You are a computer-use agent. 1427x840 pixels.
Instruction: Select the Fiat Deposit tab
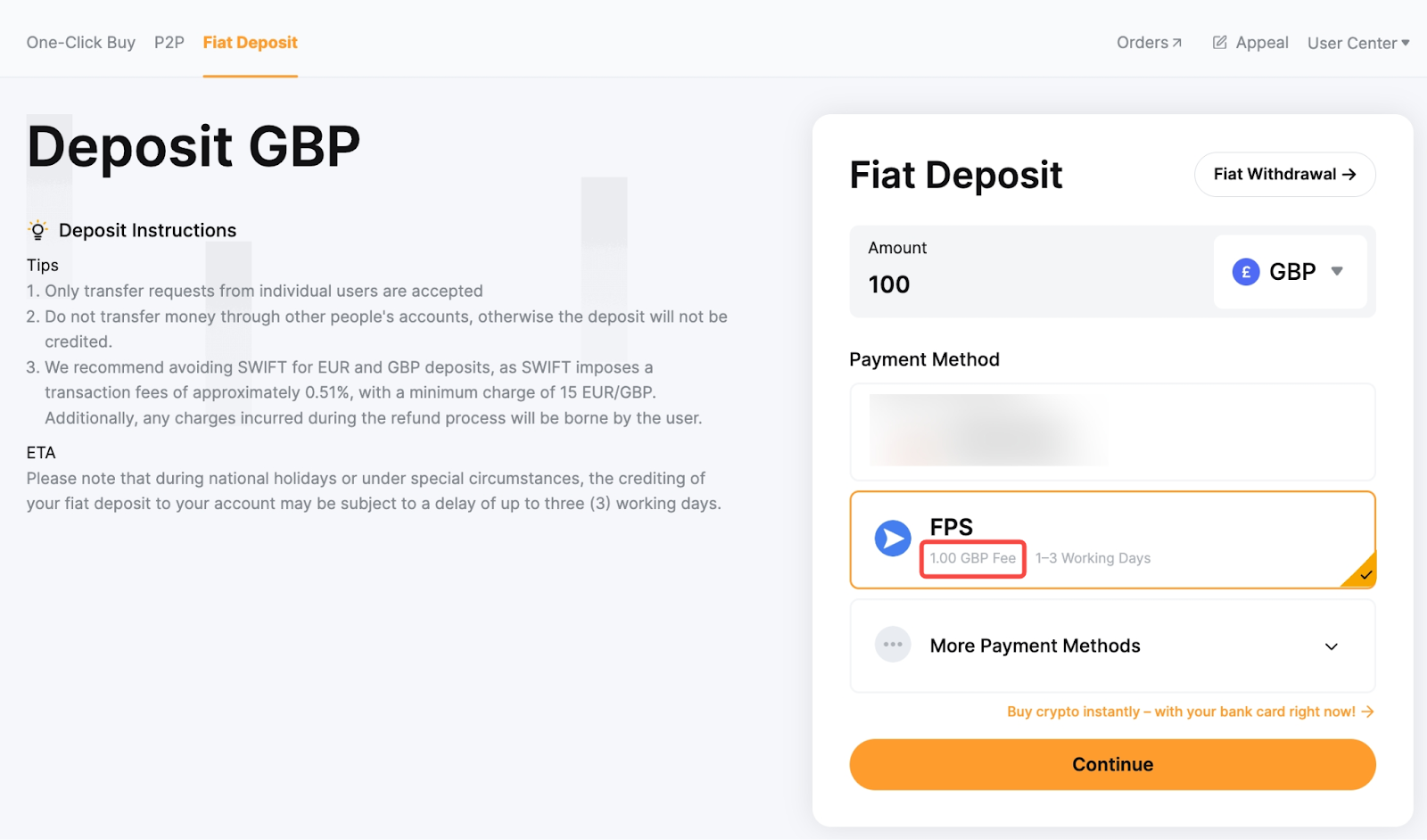(250, 43)
